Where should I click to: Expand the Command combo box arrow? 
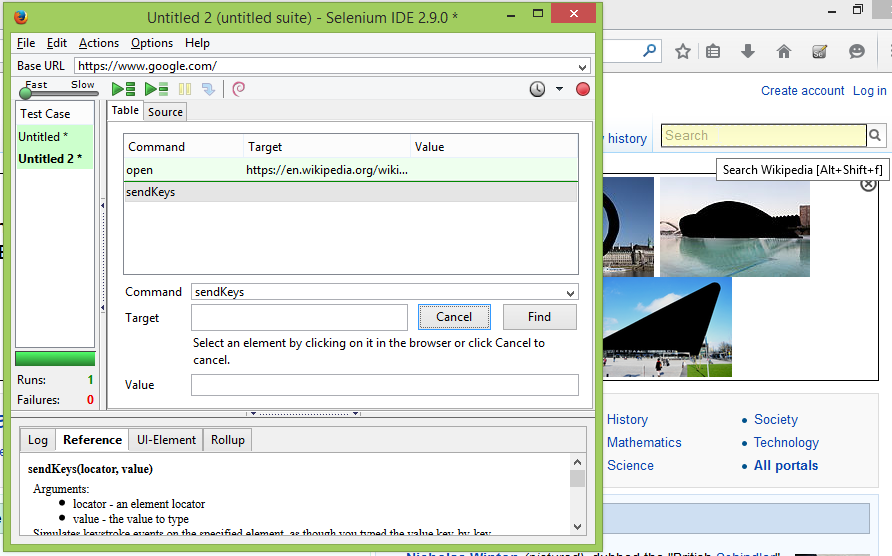570,293
